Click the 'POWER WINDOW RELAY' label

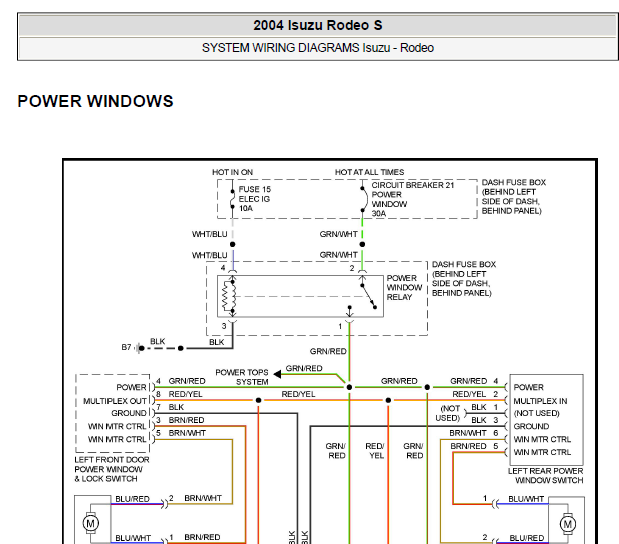[x=404, y=287]
